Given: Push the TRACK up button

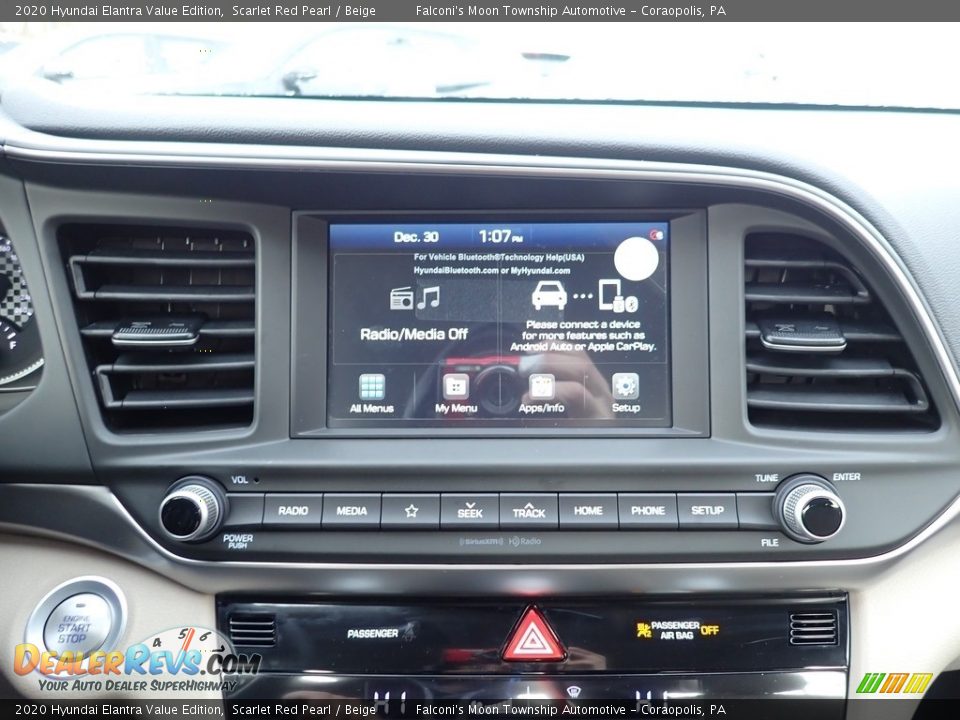Looking at the screenshot, I should (529, 511).
